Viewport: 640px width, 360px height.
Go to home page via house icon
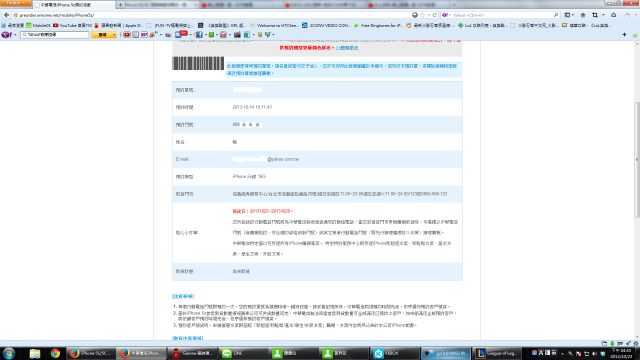coord(583,15)
